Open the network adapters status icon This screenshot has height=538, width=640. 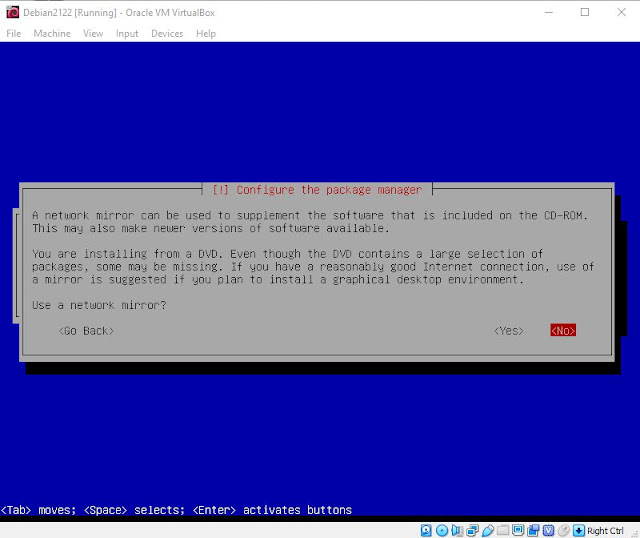473,530
